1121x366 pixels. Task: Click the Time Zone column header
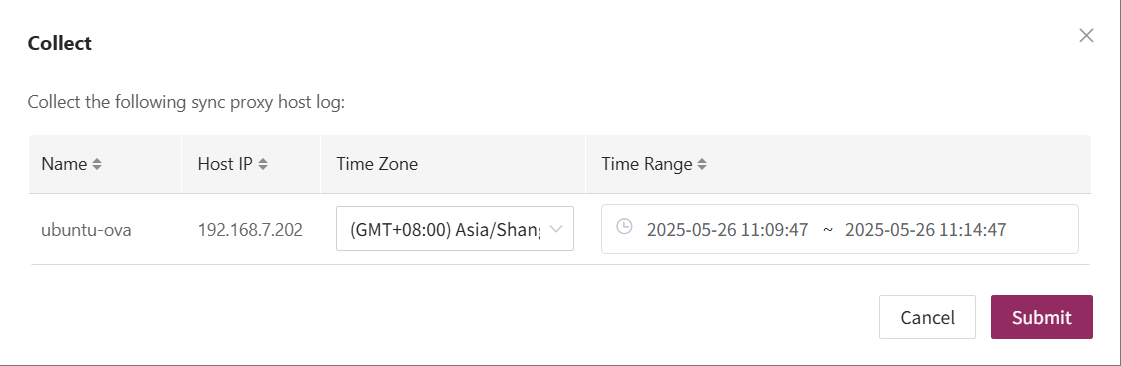click(x=377, y=164)
